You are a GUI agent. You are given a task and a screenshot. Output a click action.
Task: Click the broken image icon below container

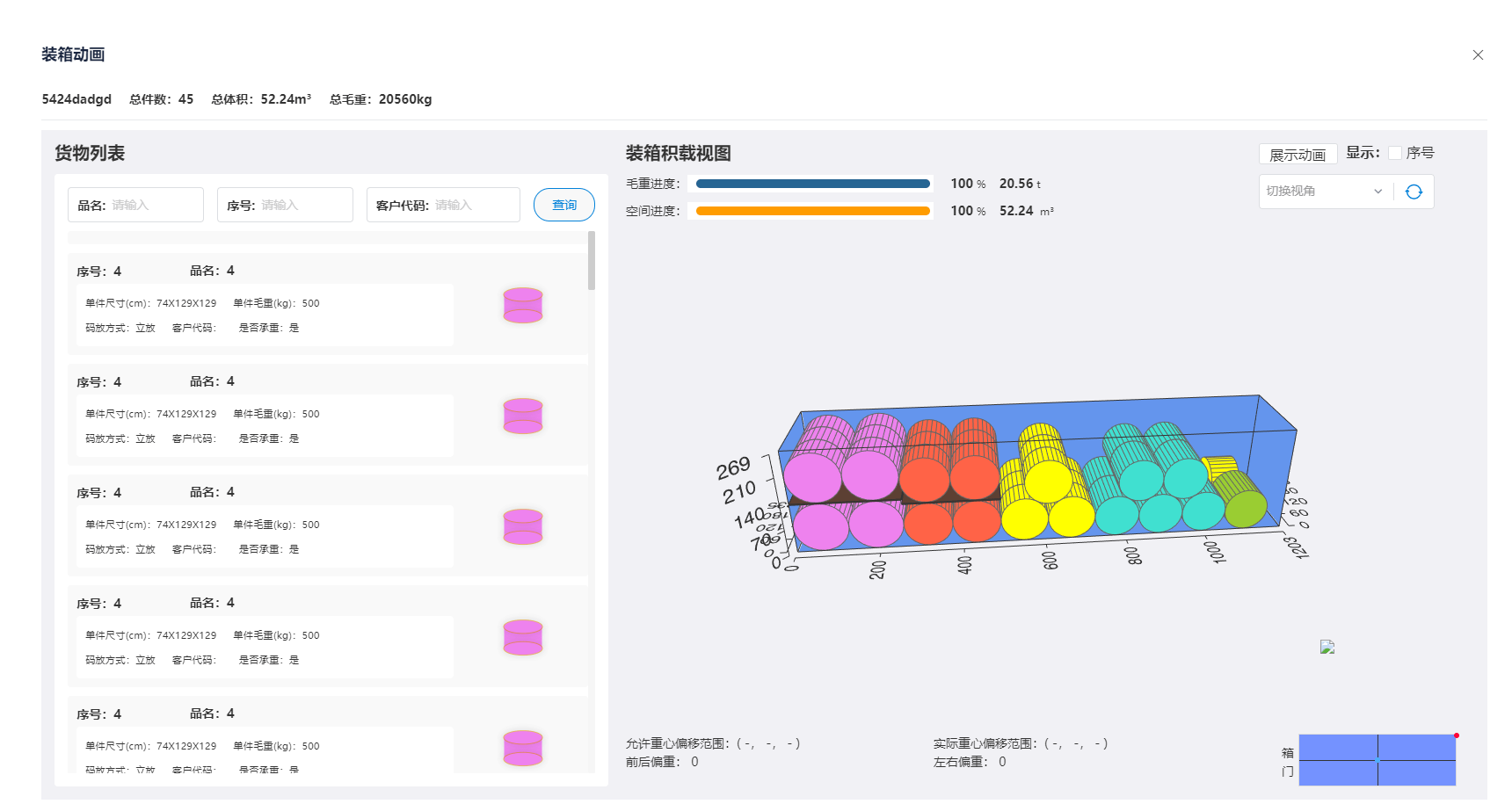pos(1327,648)
